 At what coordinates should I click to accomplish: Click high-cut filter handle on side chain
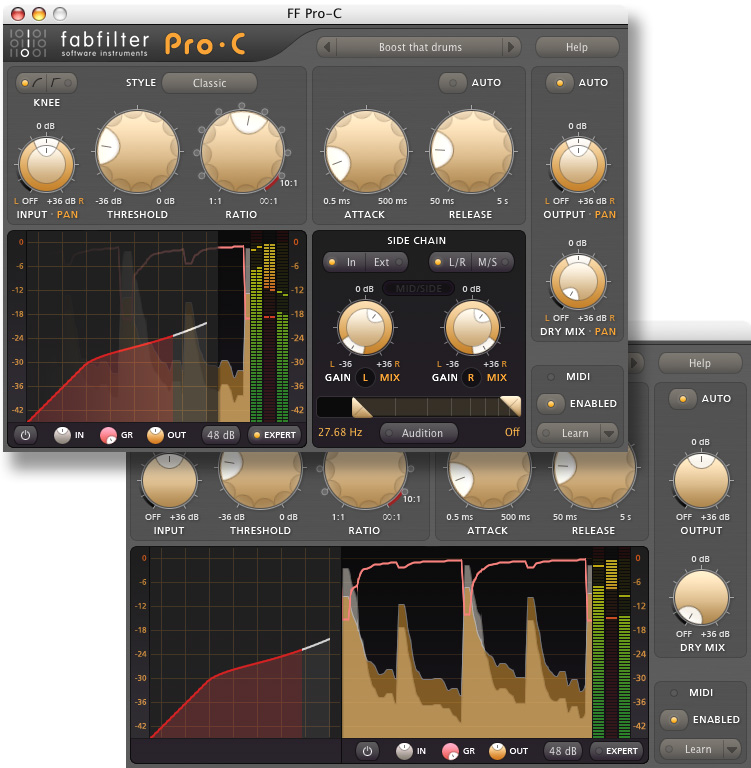tap(510, 407)
